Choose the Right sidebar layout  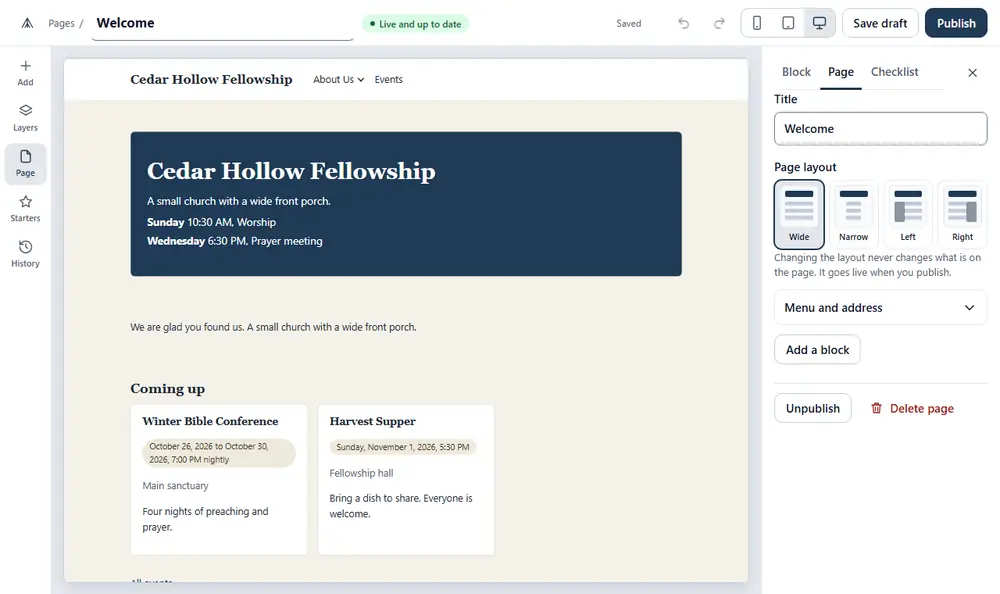coord(962,214)
